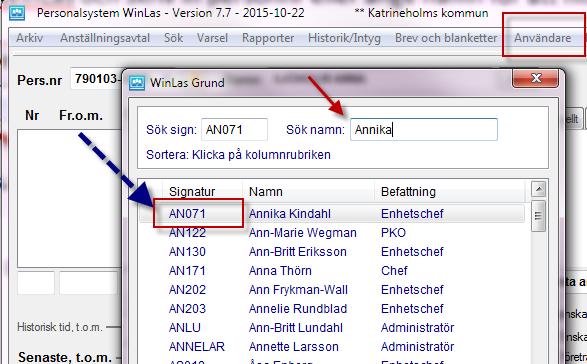Open the Historik/Intyg menu
587x364 pixels.
coord(344,38)
